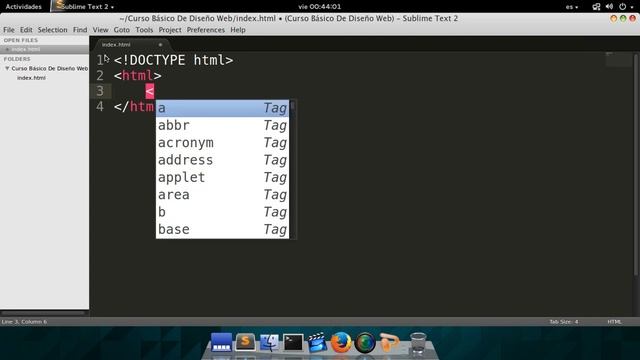The height and width of the screenshot is (360, 640).
Task: Open the Tab Size: 4 status setting
Action: [x=564, y=322]
